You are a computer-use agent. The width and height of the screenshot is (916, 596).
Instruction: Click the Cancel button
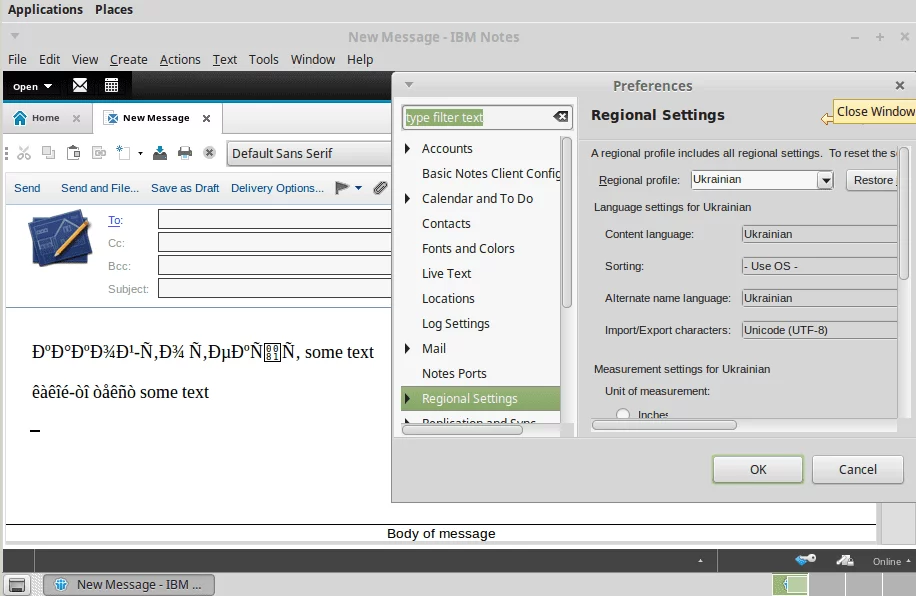[857, 469]
